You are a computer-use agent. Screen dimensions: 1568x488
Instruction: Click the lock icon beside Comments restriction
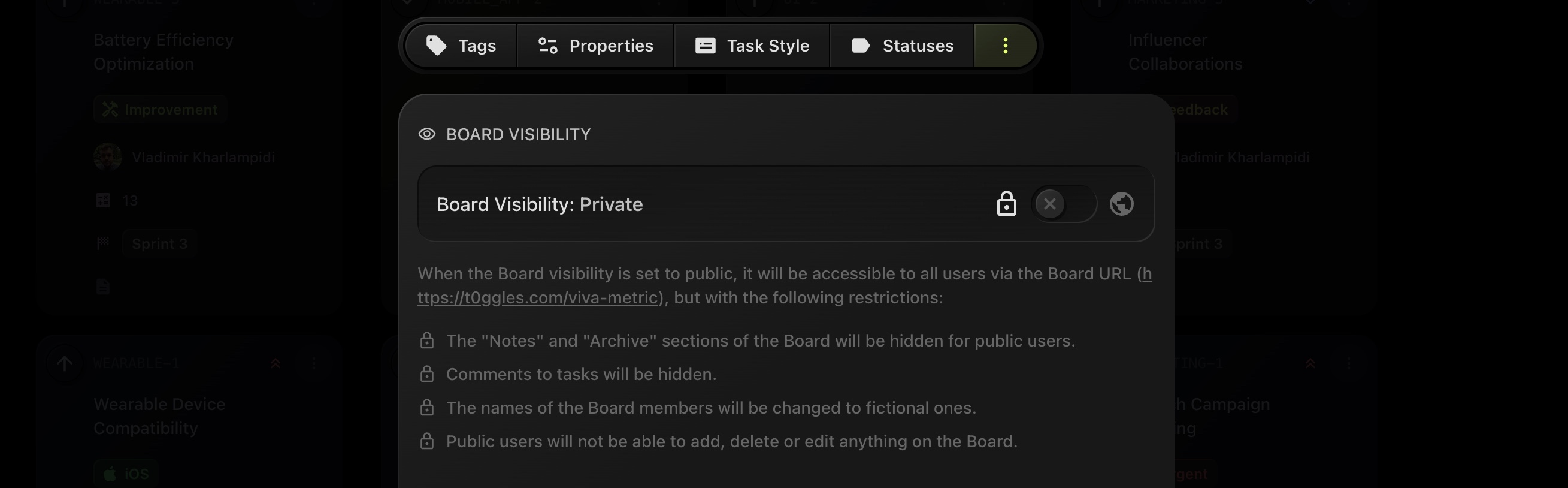[x=426, y=374]
